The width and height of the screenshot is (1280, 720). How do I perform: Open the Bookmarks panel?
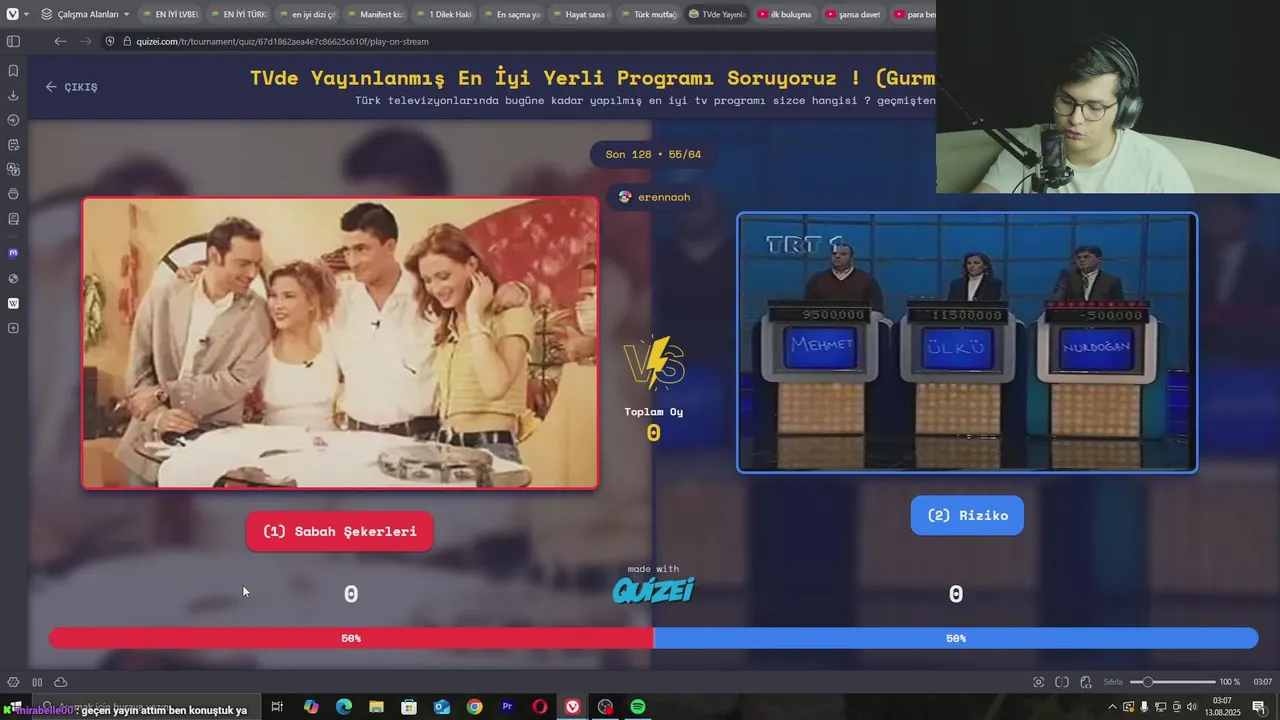pyautogui.click(x=13, y=71)
